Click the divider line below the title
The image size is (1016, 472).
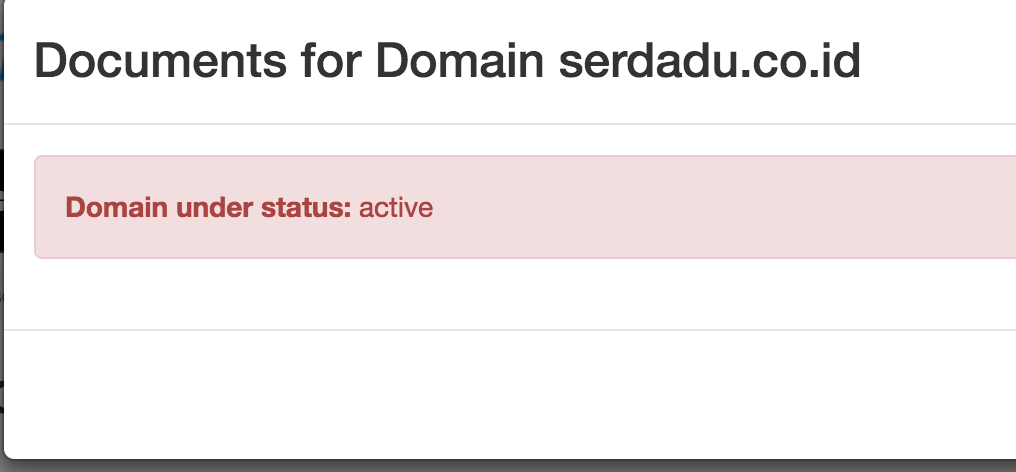tap(500, 124)
